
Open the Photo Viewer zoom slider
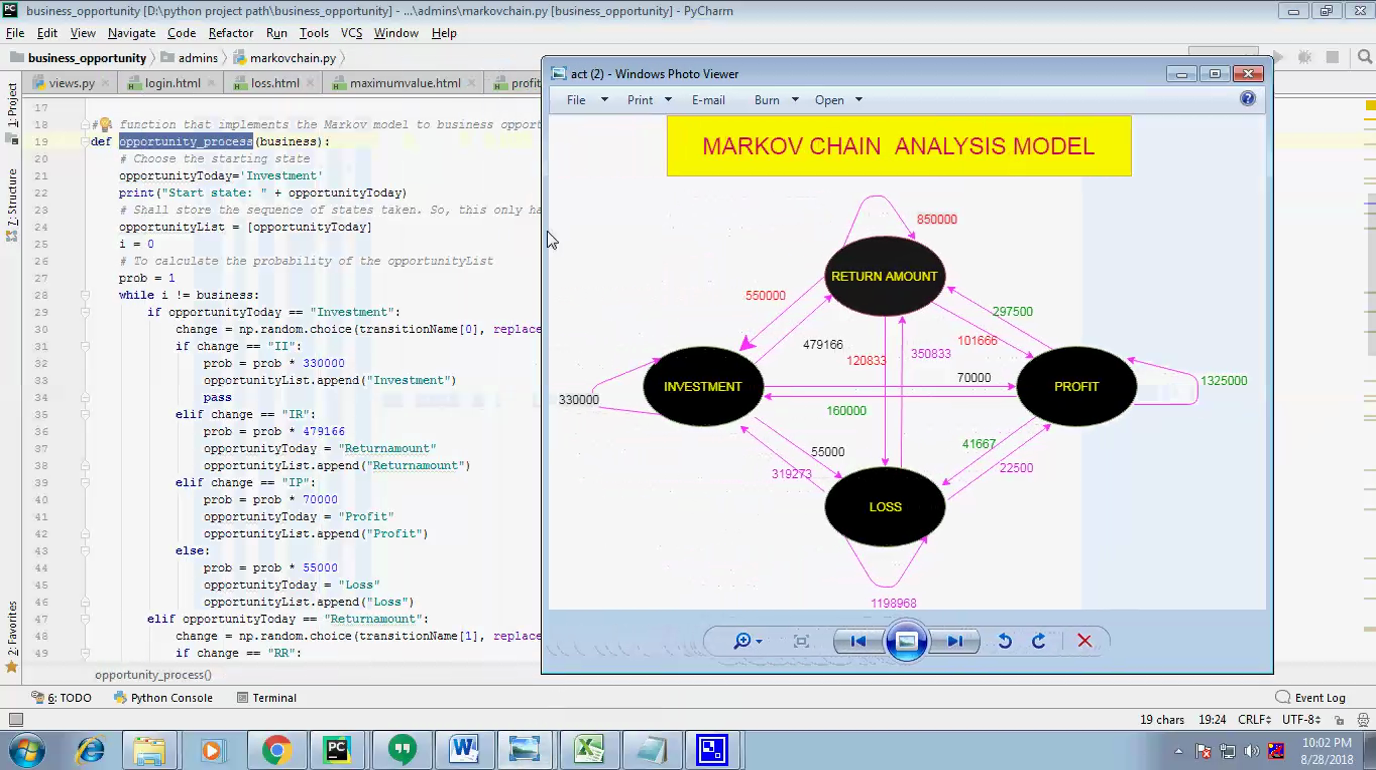coord(747,641)
